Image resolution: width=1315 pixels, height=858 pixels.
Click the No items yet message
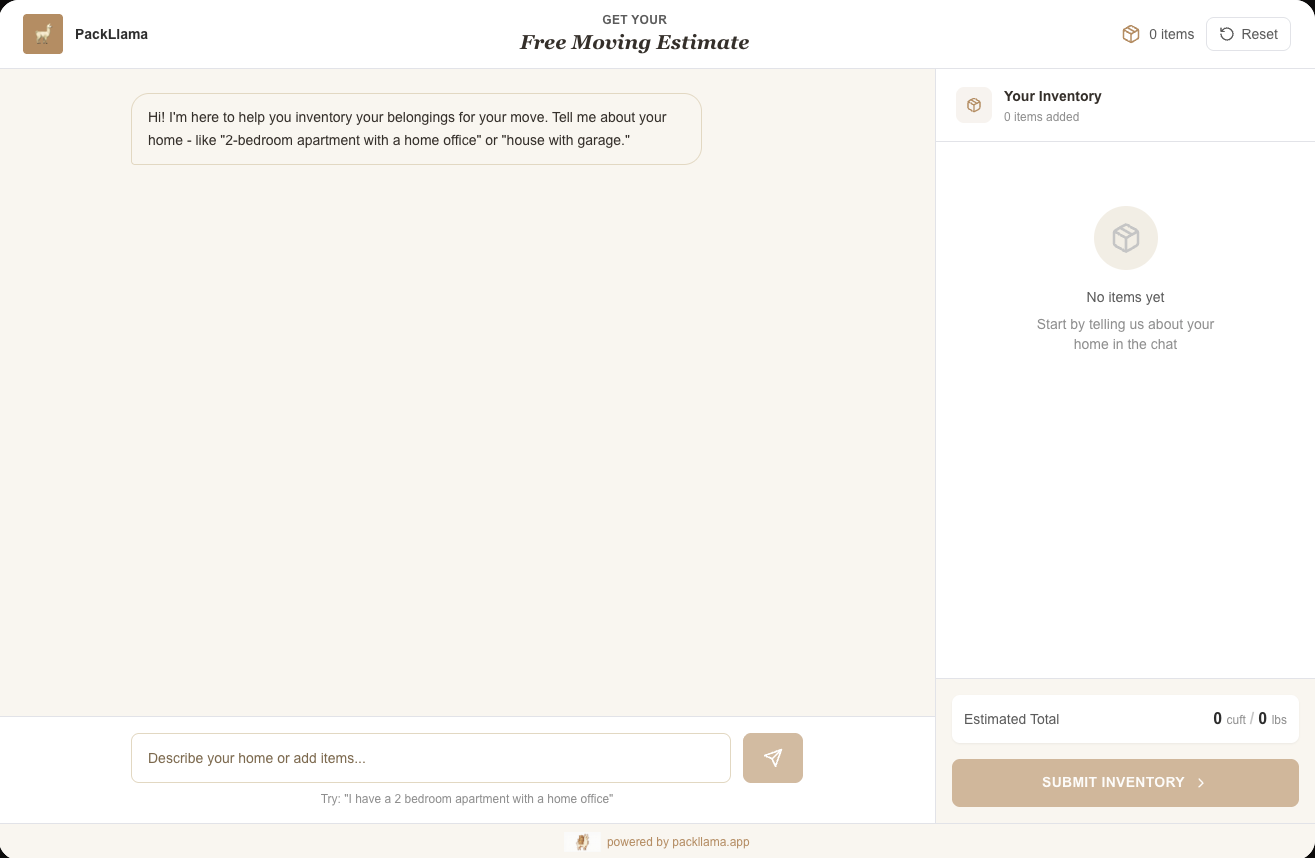pos(1125,297)
